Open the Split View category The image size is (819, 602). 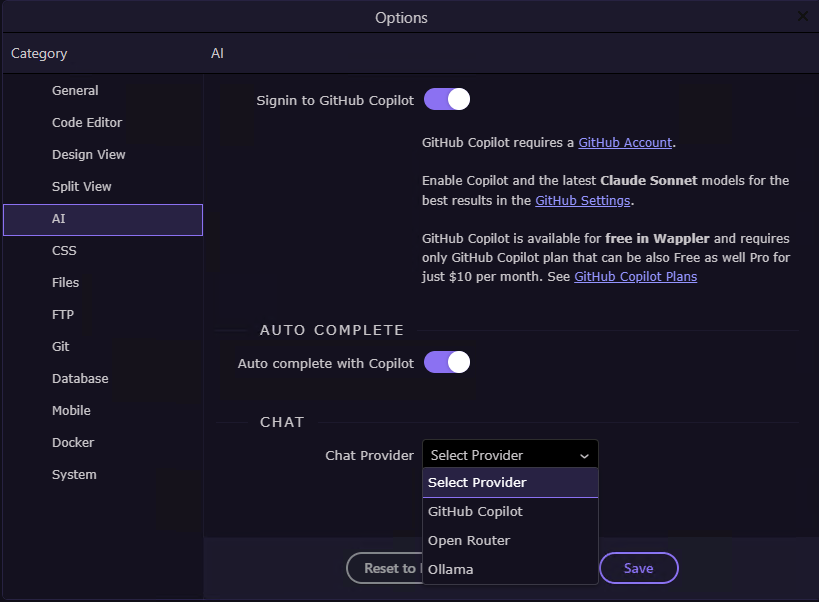click(103, 186)
